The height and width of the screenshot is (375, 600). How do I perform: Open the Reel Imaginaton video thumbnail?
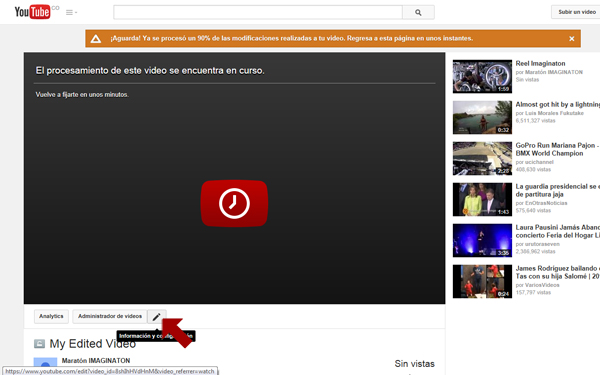[482, 76]
